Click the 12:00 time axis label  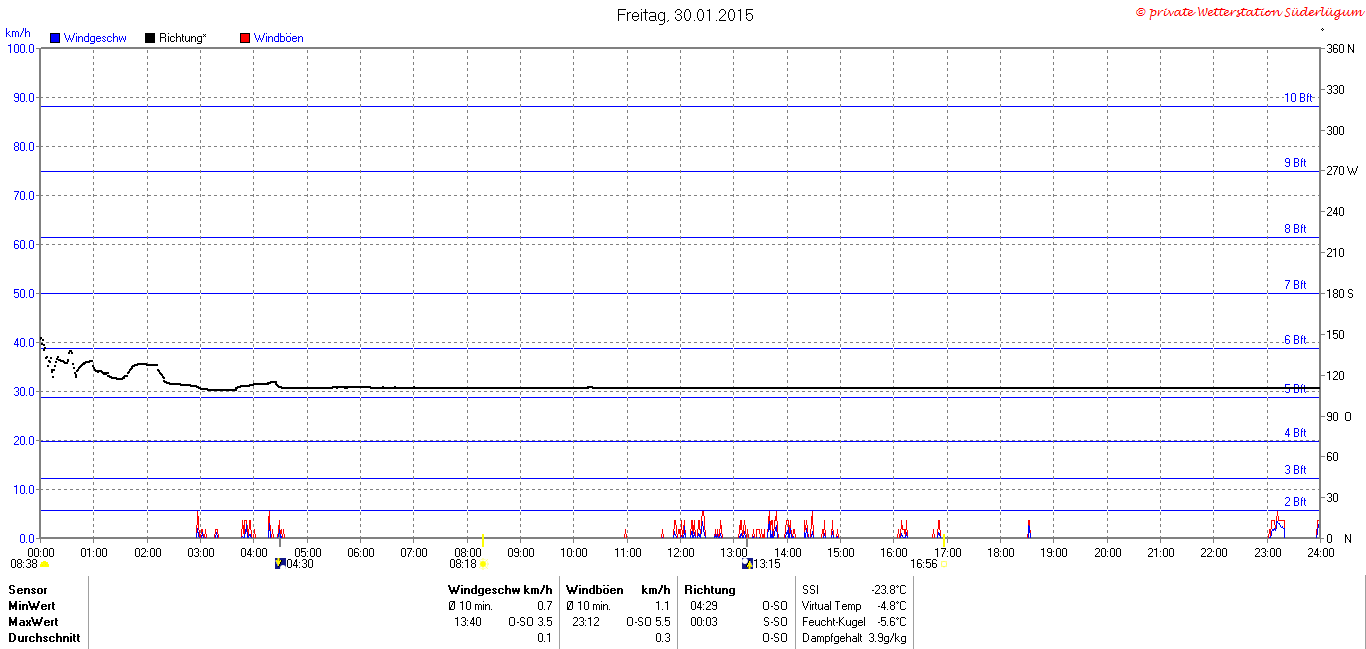pyautogui.click(x=681, y=552)
